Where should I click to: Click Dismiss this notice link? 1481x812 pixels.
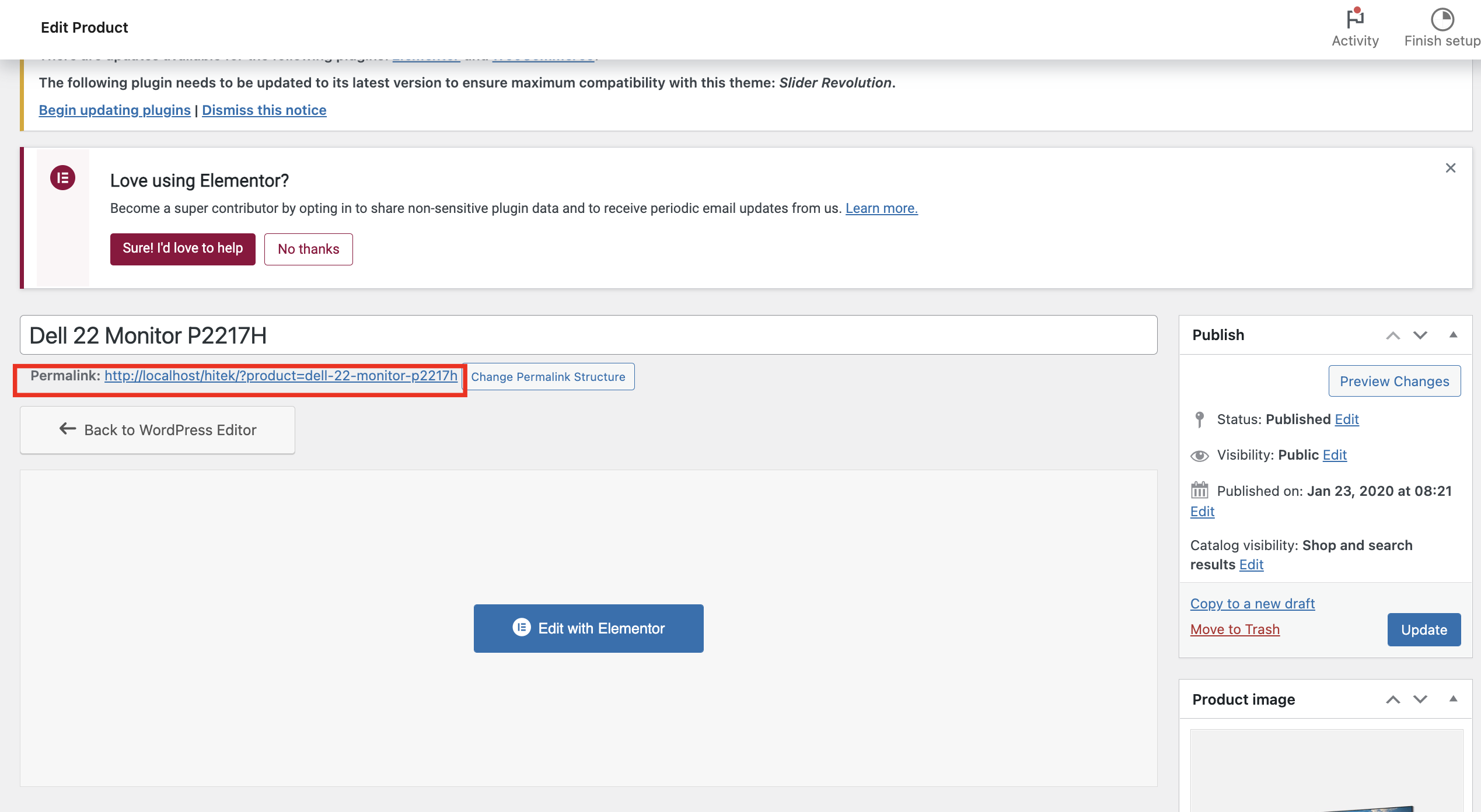pos(264,110)
